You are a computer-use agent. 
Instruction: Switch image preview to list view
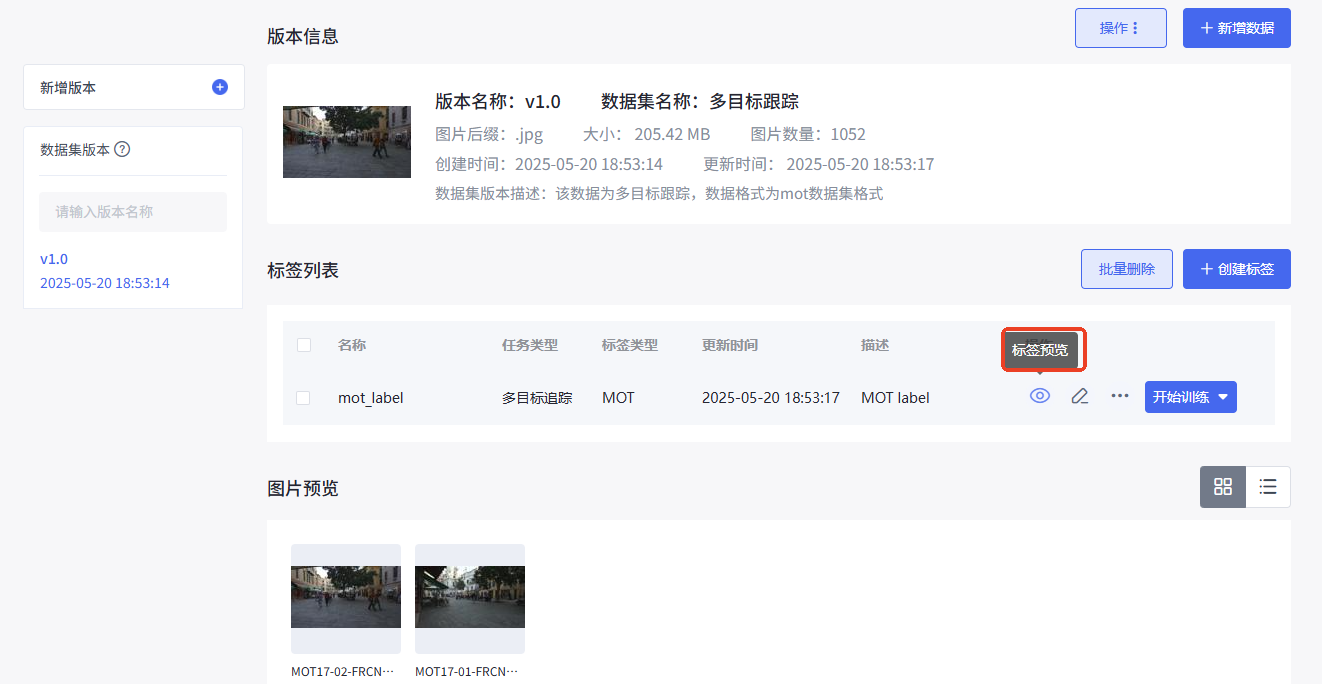pyautogui.click(x=1268, y=487)
